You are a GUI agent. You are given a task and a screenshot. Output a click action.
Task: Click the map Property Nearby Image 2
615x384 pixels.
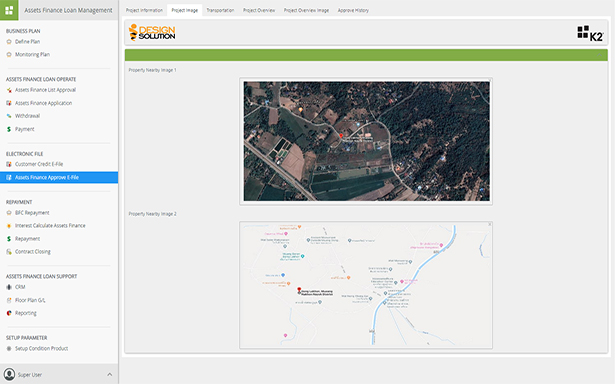click(x=366, y=285)
